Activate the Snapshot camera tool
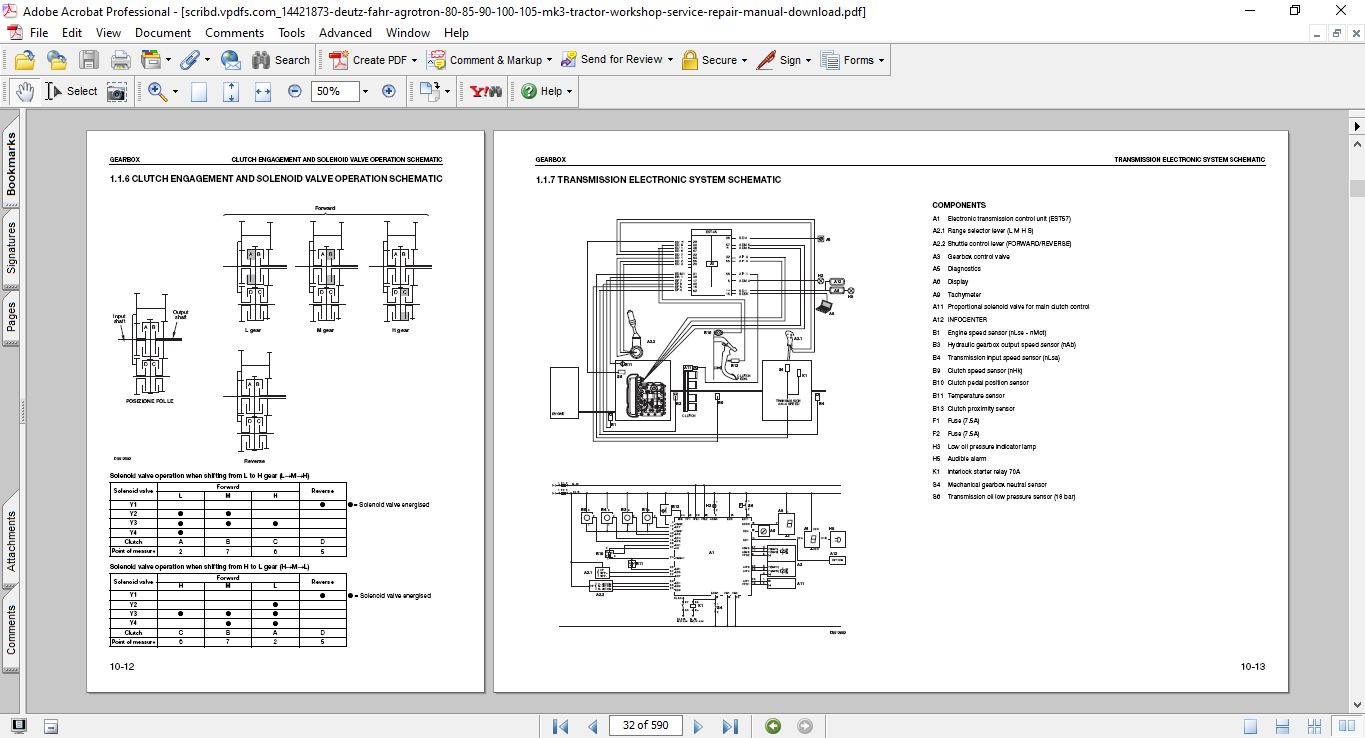 coord(117,91)
